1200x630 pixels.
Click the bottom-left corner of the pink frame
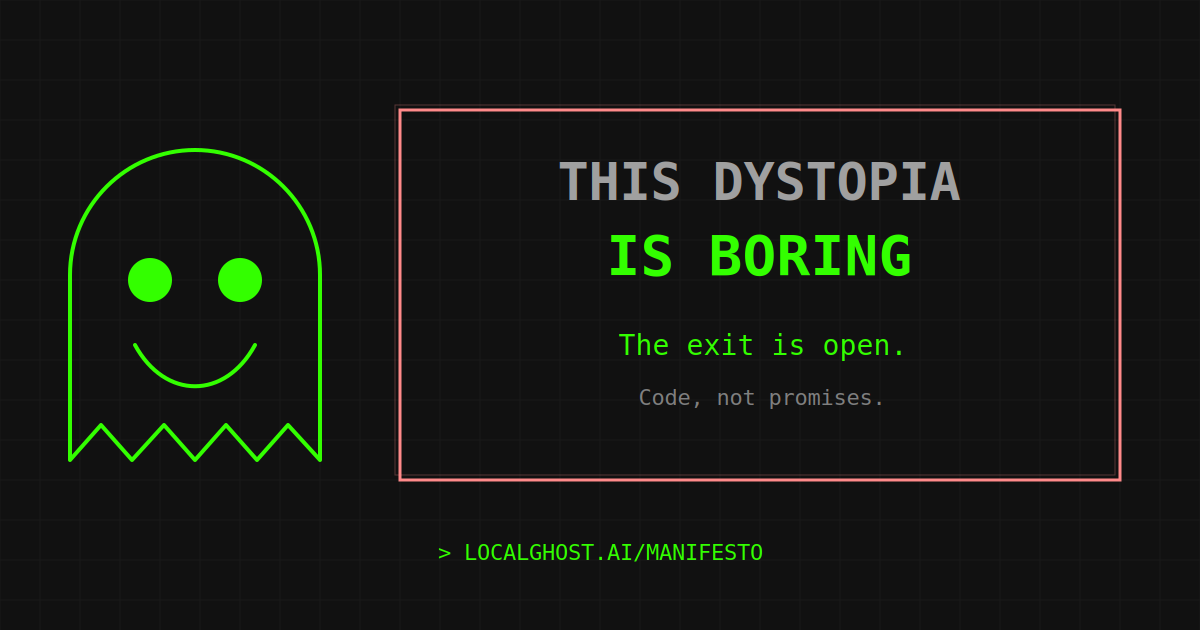point(400,480)
